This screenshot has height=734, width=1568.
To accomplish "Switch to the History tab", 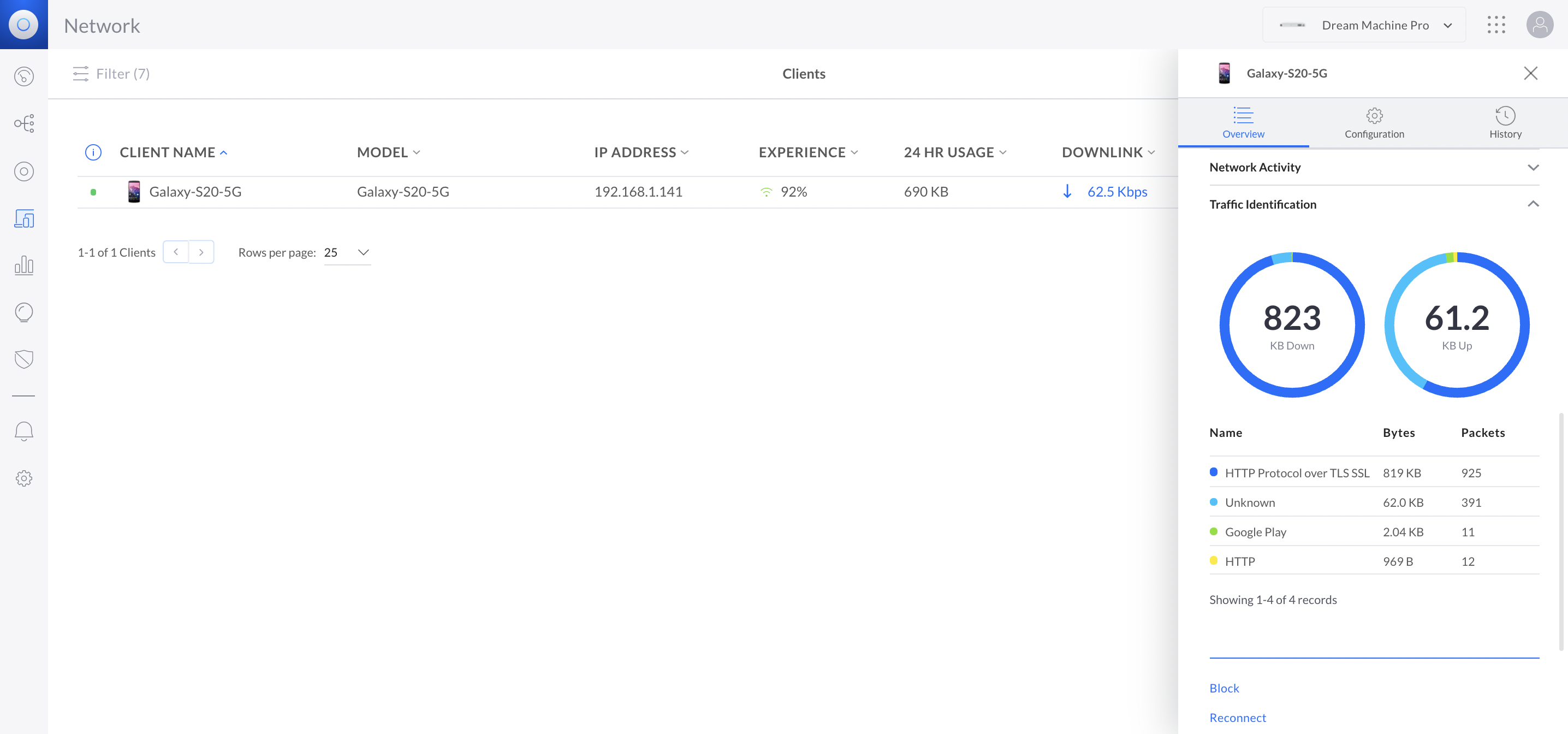I will tap(1505, 122).
